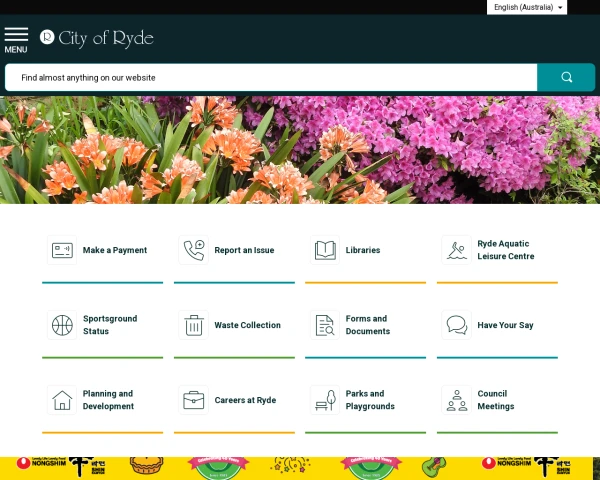
Task: Click the flower garden hero banner image
Action: [300, 150]
